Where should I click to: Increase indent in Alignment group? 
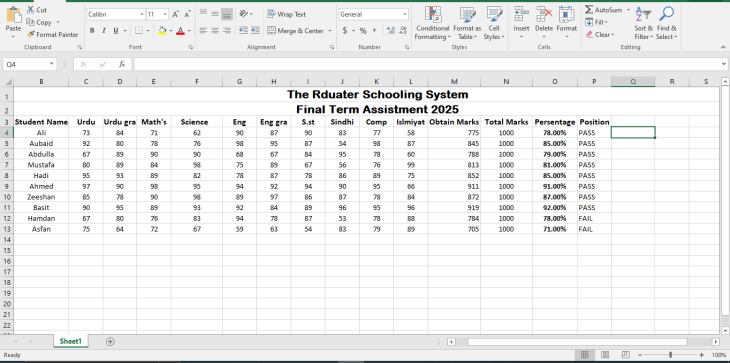(x=255, y=31)
